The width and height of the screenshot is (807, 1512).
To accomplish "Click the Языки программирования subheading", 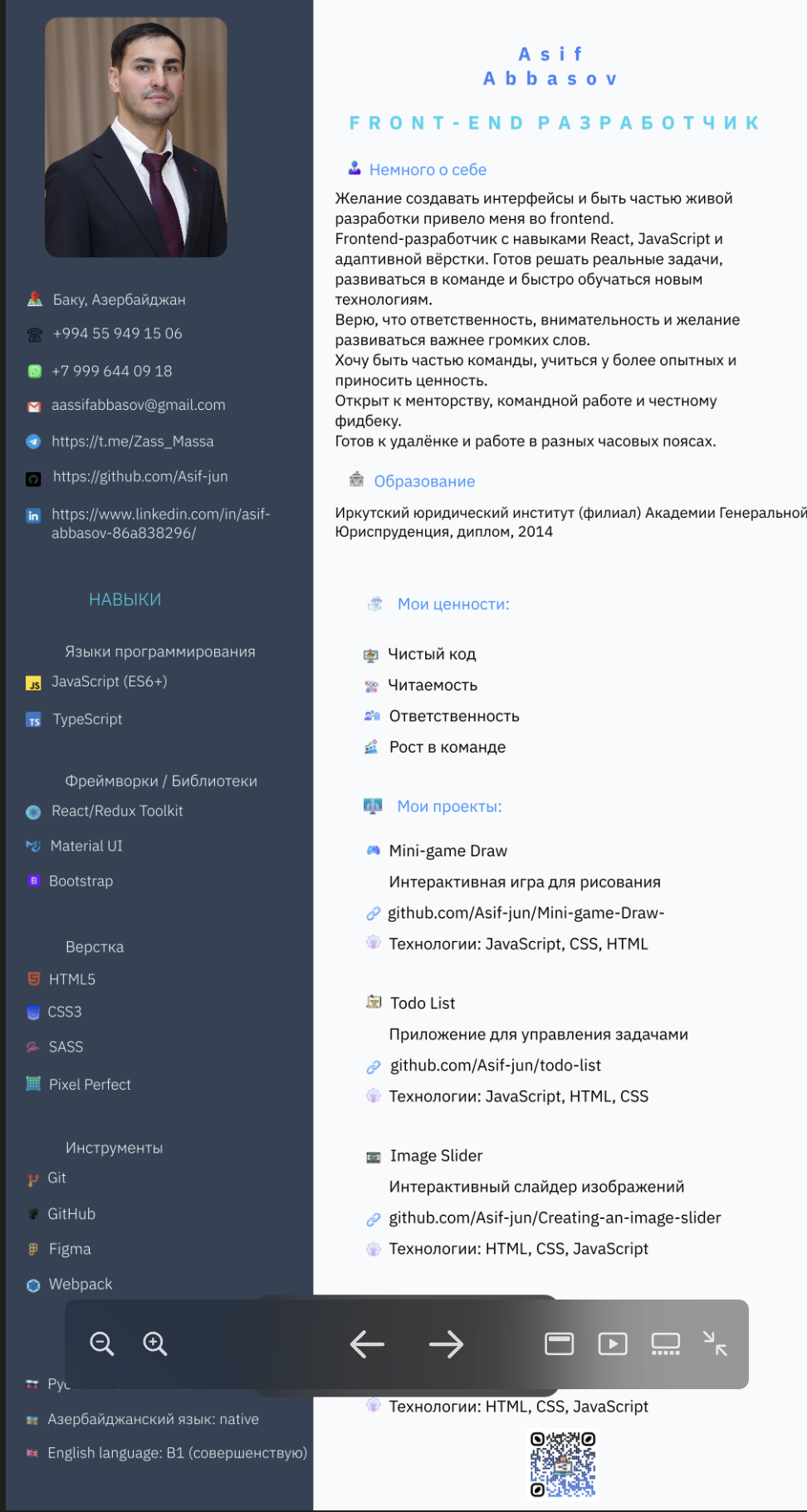I will point(160,651).
